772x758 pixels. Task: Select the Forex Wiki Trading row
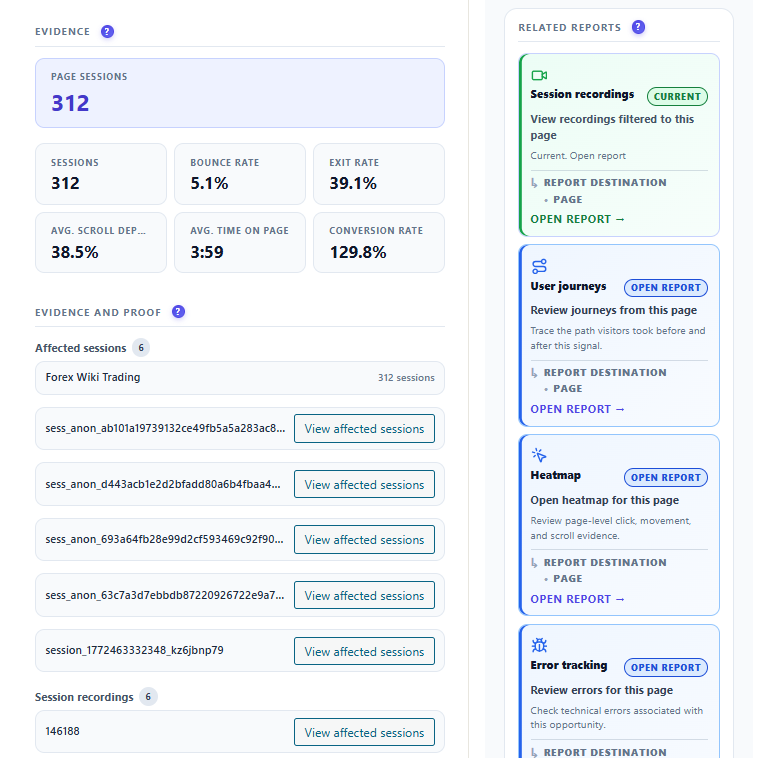pos(240,378)
